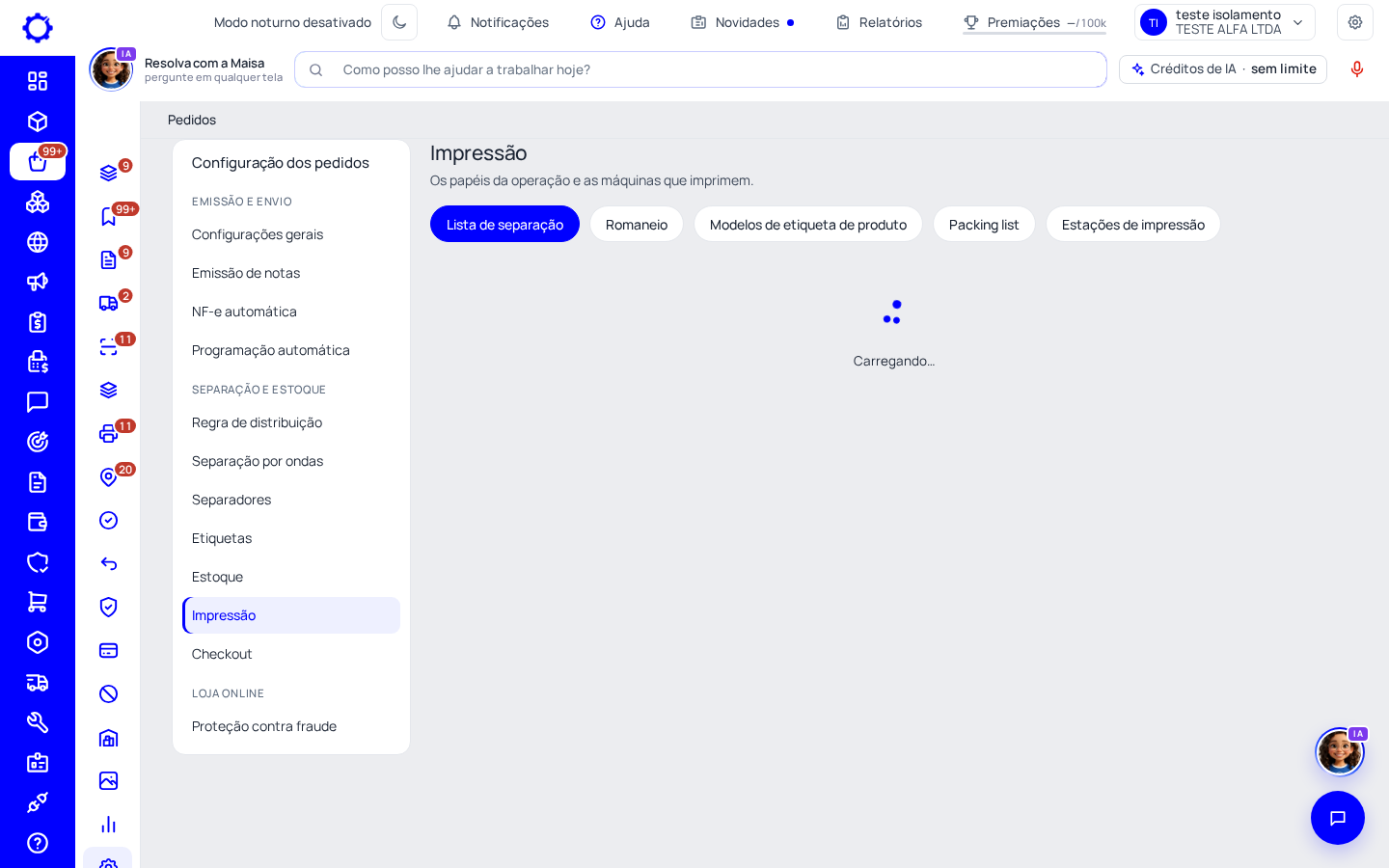Click the plug integrations icon
The width and height of the screenshot is (1389, 868).
click(38, 802)
